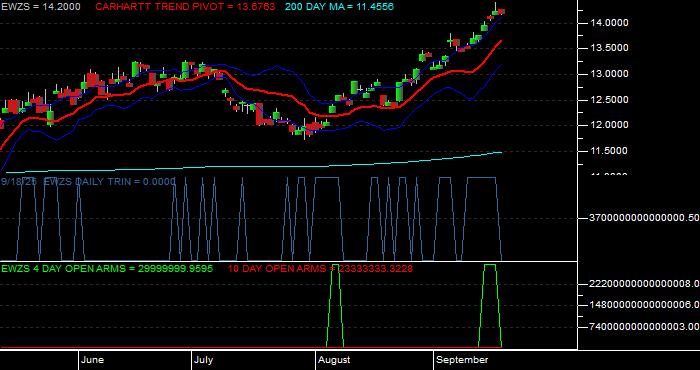Image resolution: width=700 pixels, height=370 pixels.
Task: Click the June marker on time axis
Action: [x=92, y=360]
